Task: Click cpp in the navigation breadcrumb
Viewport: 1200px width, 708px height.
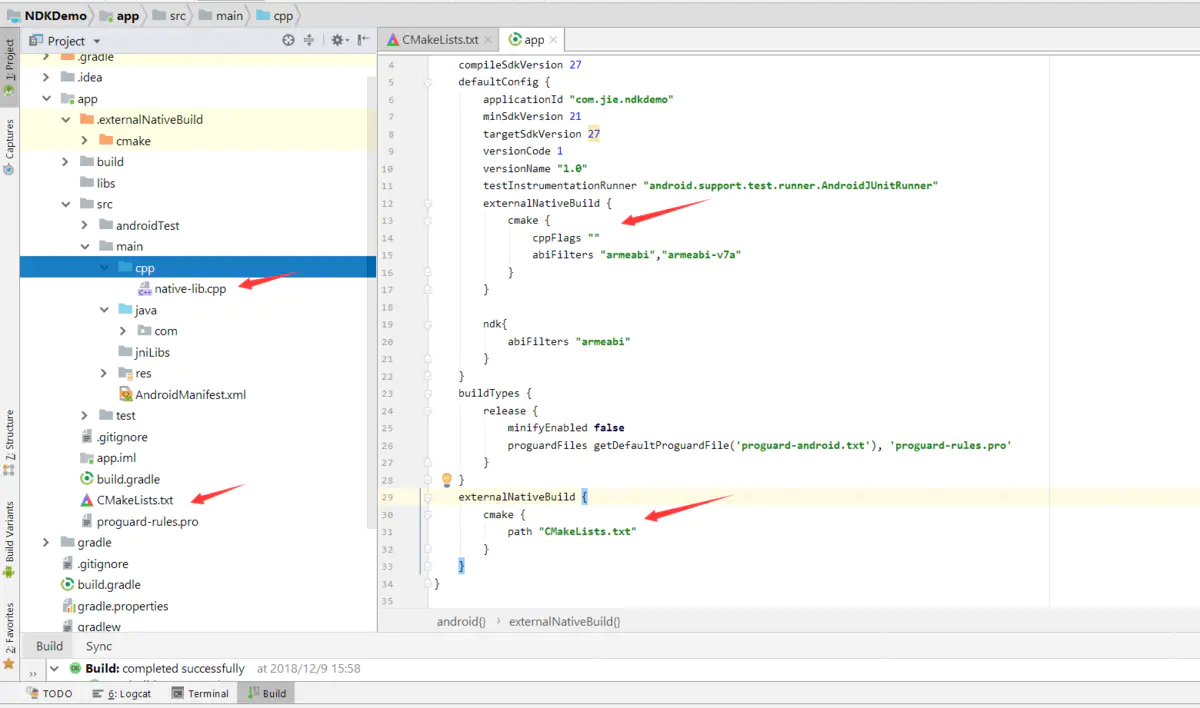Action: [x=275, y=15]
